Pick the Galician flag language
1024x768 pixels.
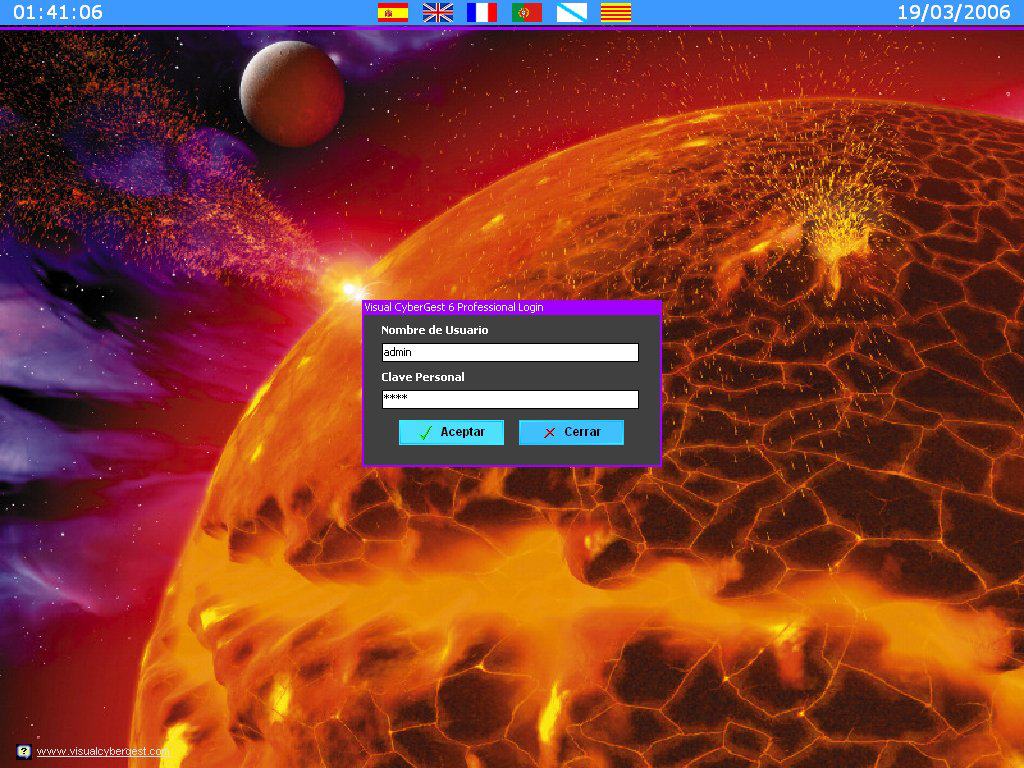[x=572, y=12]
